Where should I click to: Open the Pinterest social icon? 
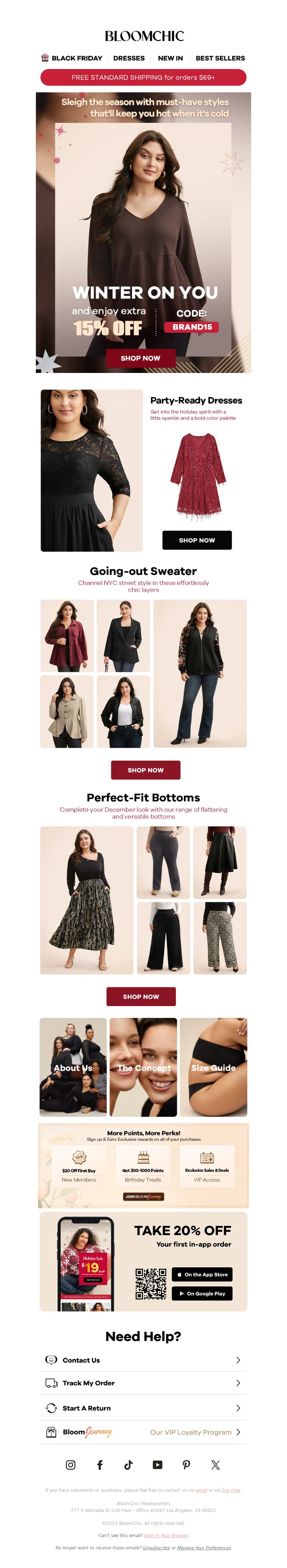186,1465
